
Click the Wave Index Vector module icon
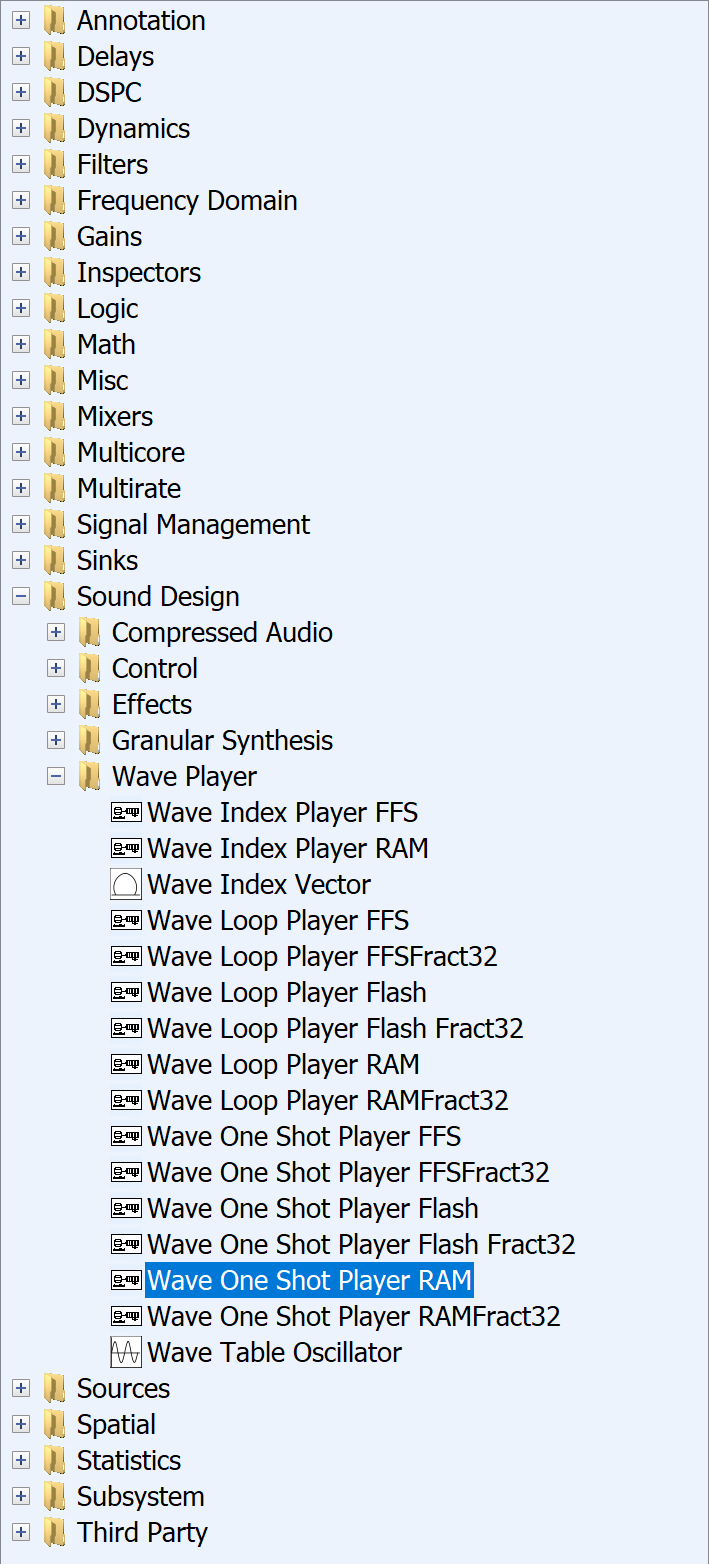(x=126, y=885)
